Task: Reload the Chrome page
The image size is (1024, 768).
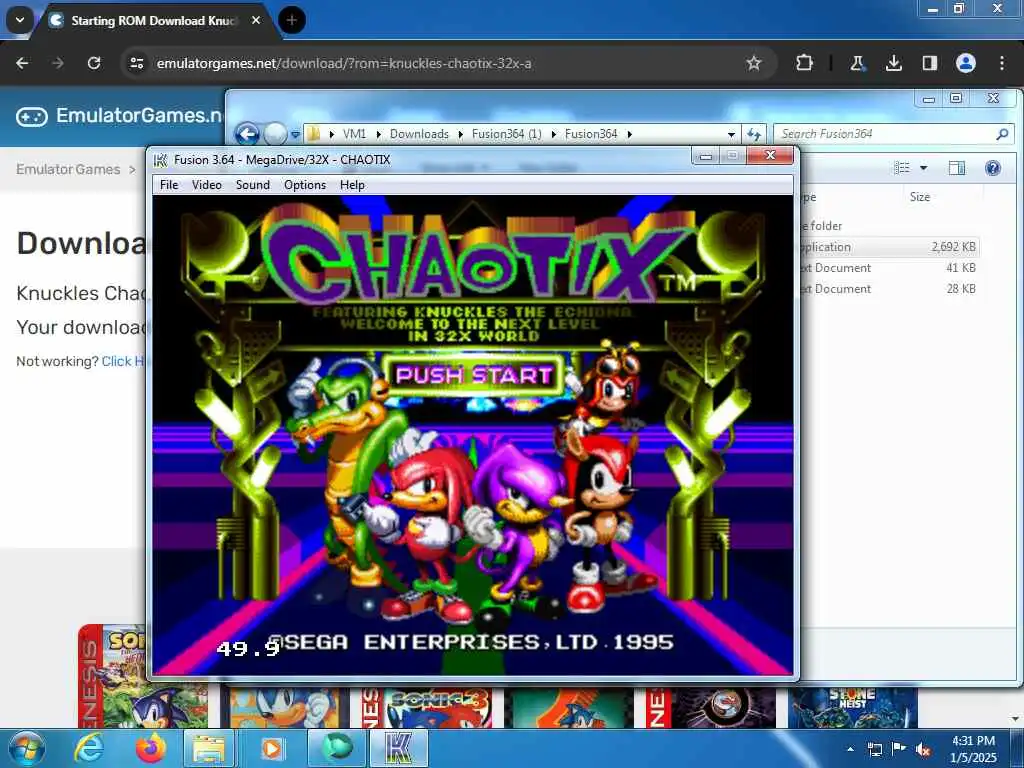Action: [x=94, y=63]
